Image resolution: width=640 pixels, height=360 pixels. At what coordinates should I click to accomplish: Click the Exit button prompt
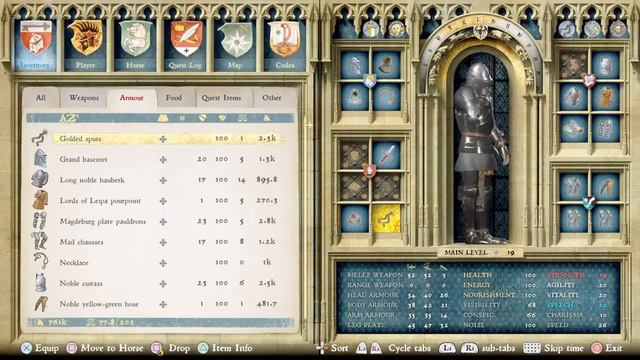[x=607, y=348]
